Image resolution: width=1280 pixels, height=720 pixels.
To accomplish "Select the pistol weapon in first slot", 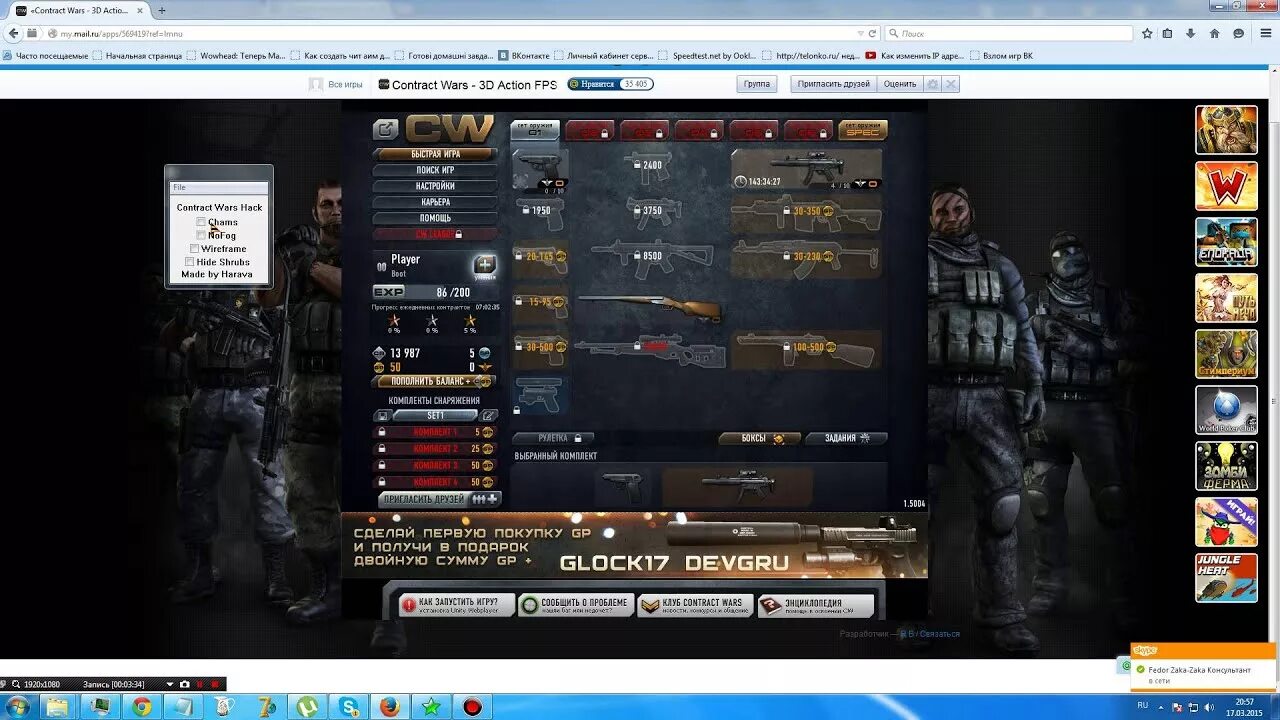I will pyautogui.click(x=540, y=170).
